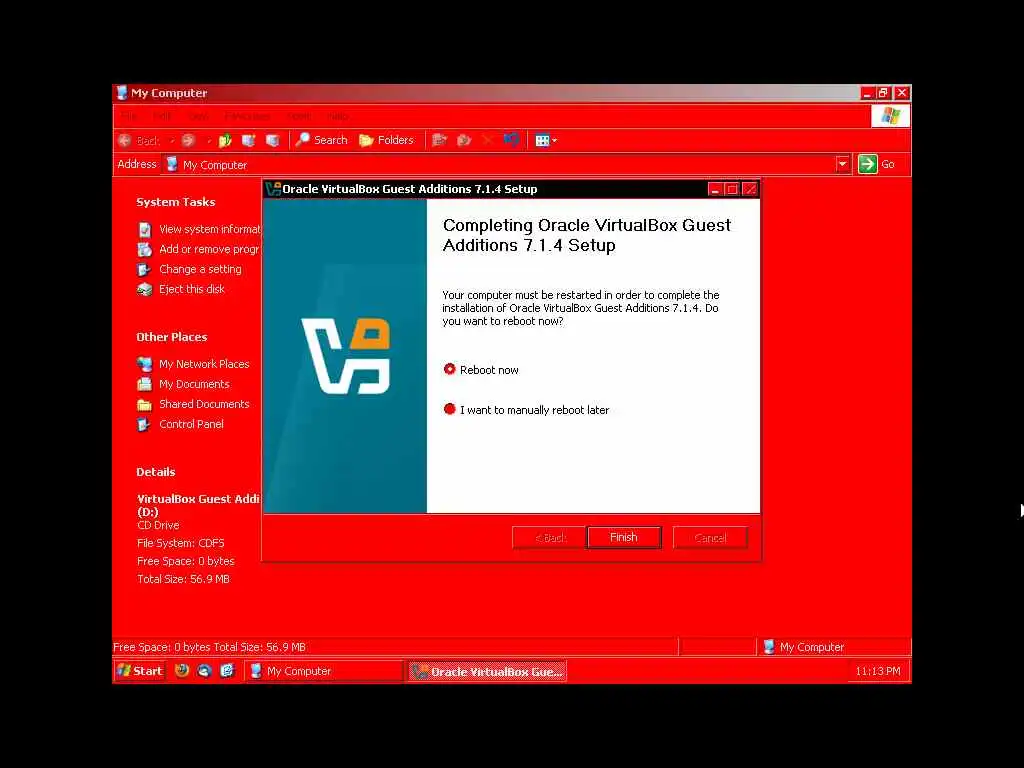
Task: Open the Edit menu in My Computer
Action: pyautogui.click(x=162, y=116)
